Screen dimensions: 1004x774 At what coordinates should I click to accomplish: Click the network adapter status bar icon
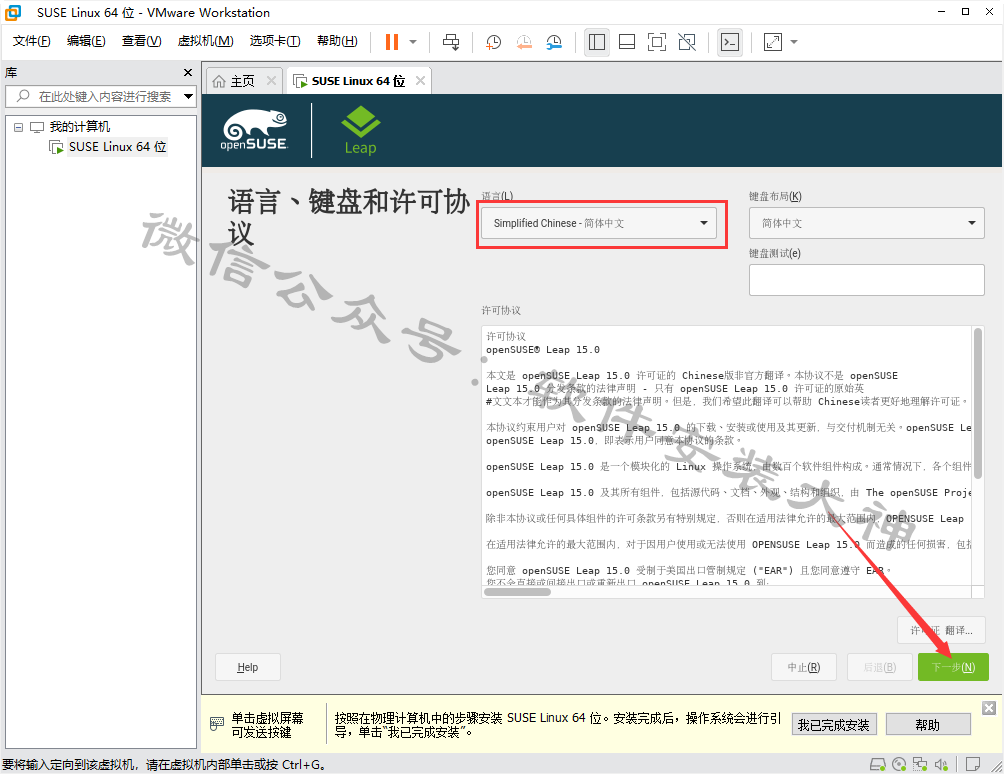pos(920,764)
